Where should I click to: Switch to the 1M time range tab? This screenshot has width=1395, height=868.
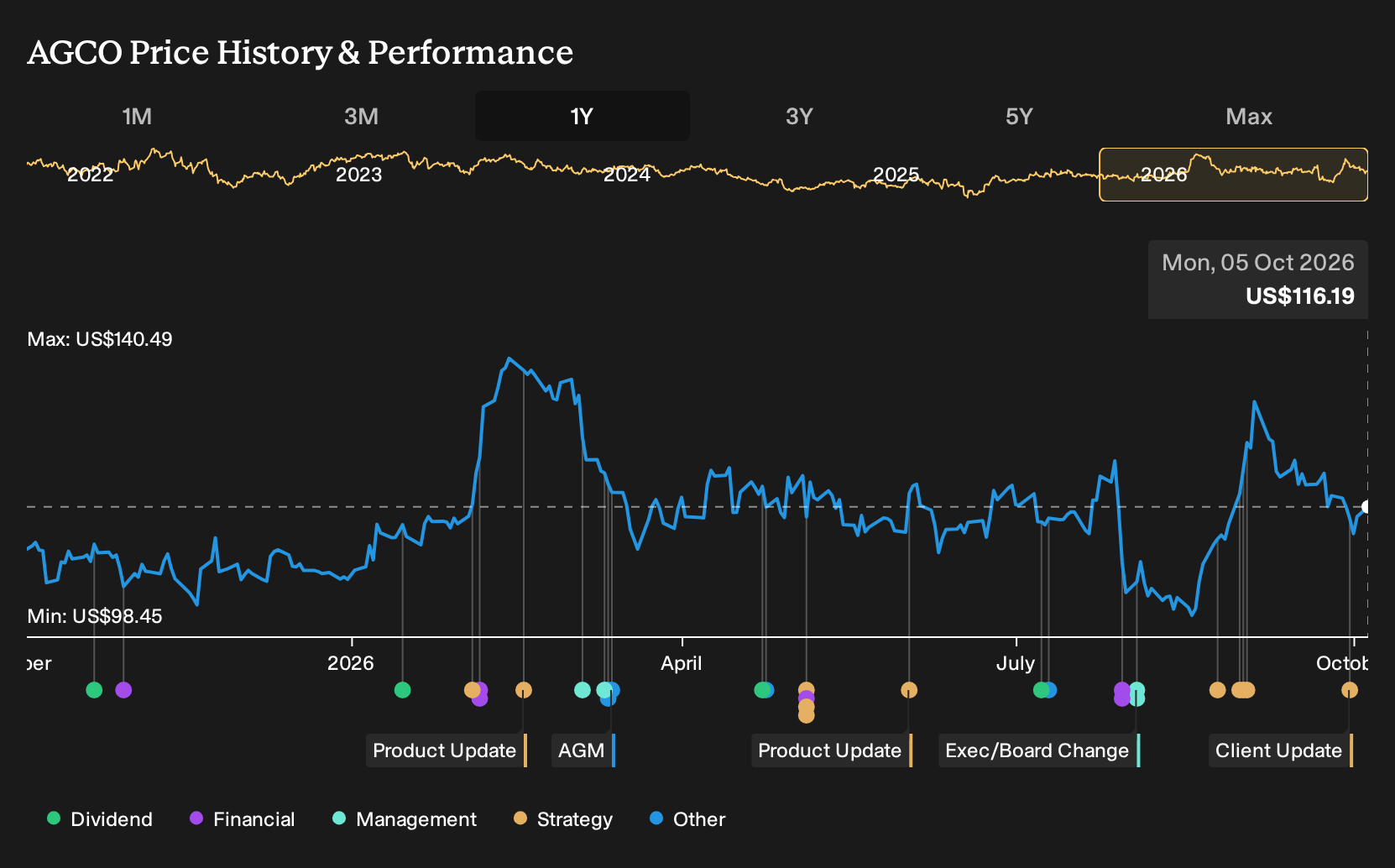[137, 116]
